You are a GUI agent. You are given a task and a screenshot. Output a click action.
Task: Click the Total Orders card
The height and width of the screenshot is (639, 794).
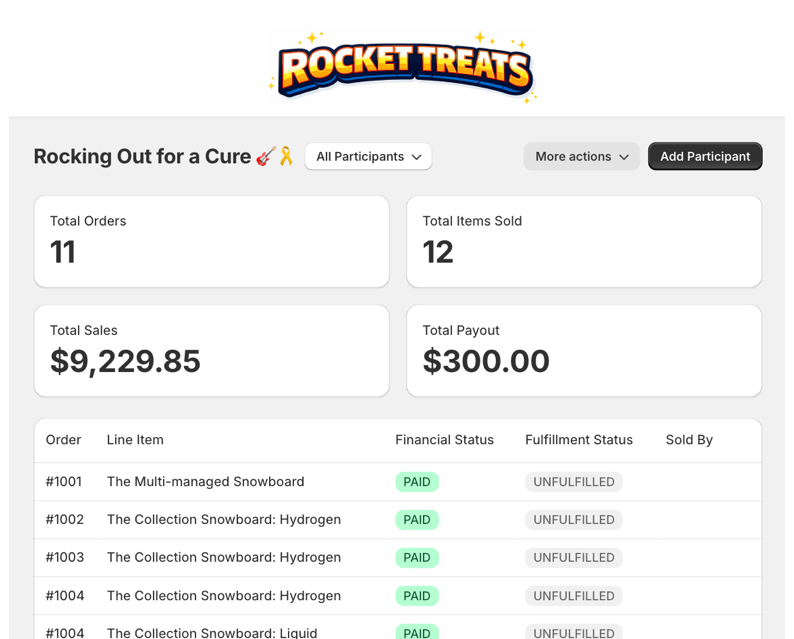tap(212, 242)
